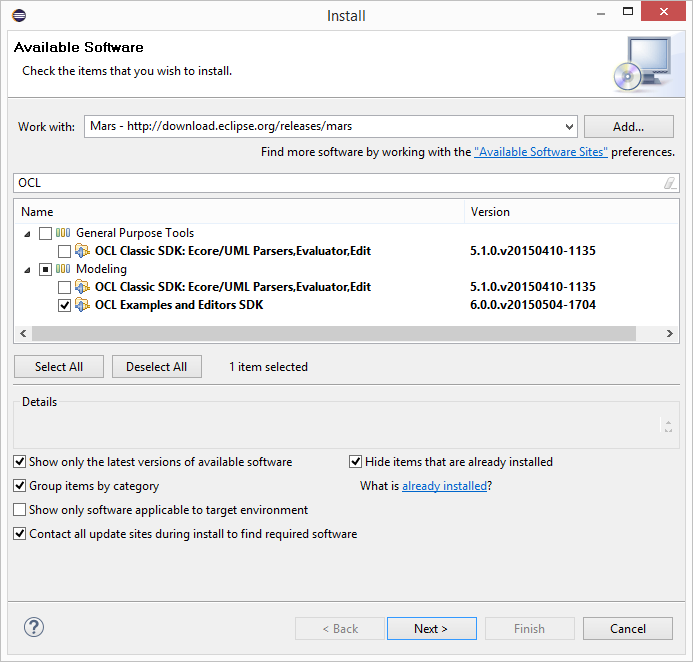Open help via question mark icon

(x=34, y=627)
